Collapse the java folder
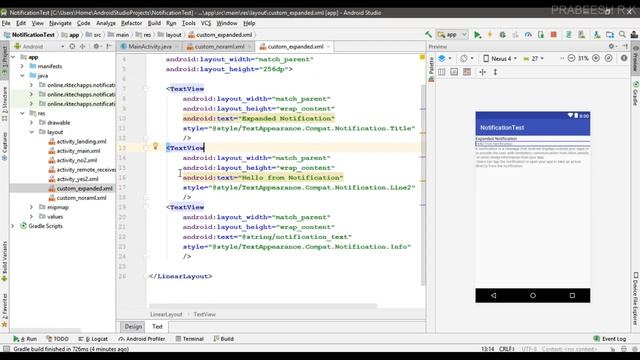 pyautogui.click(x=22, y=76)
